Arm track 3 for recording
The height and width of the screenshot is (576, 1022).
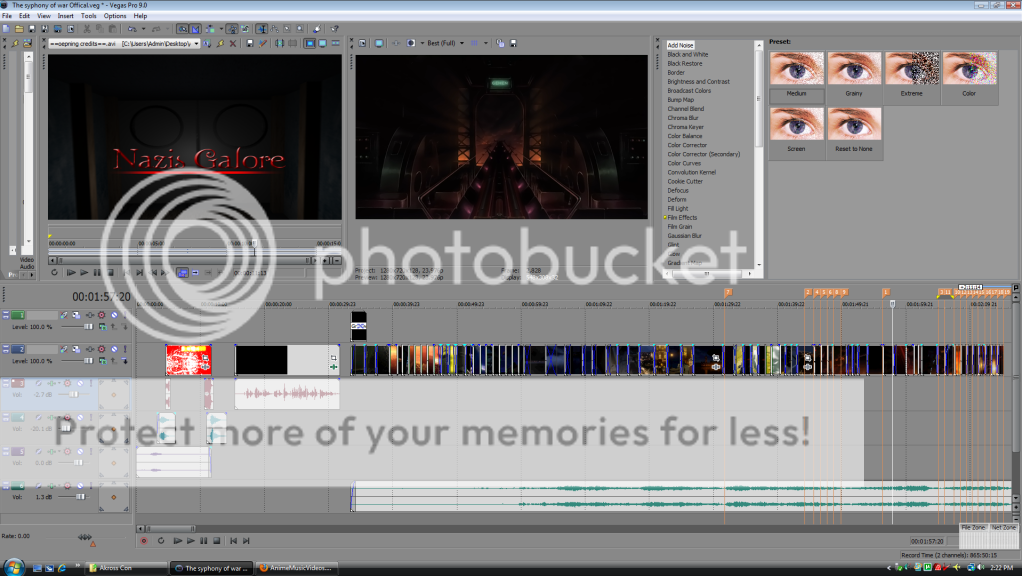(x=67, y=383)
